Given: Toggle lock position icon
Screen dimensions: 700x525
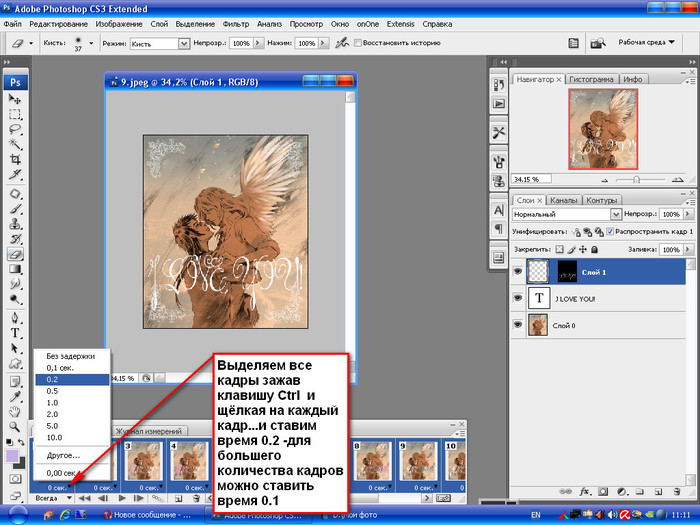Looking at the screenshot, I should pyautogui.click(x=583, y=250).
